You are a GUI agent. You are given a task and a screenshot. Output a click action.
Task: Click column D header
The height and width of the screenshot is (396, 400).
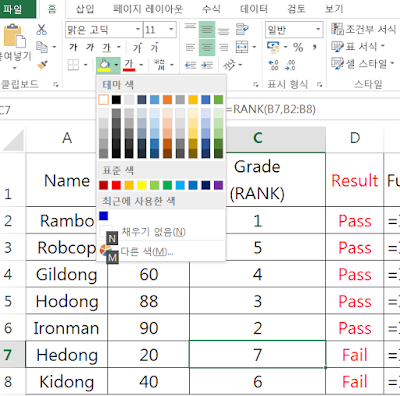pyautogui.click(x=355, y=138)
